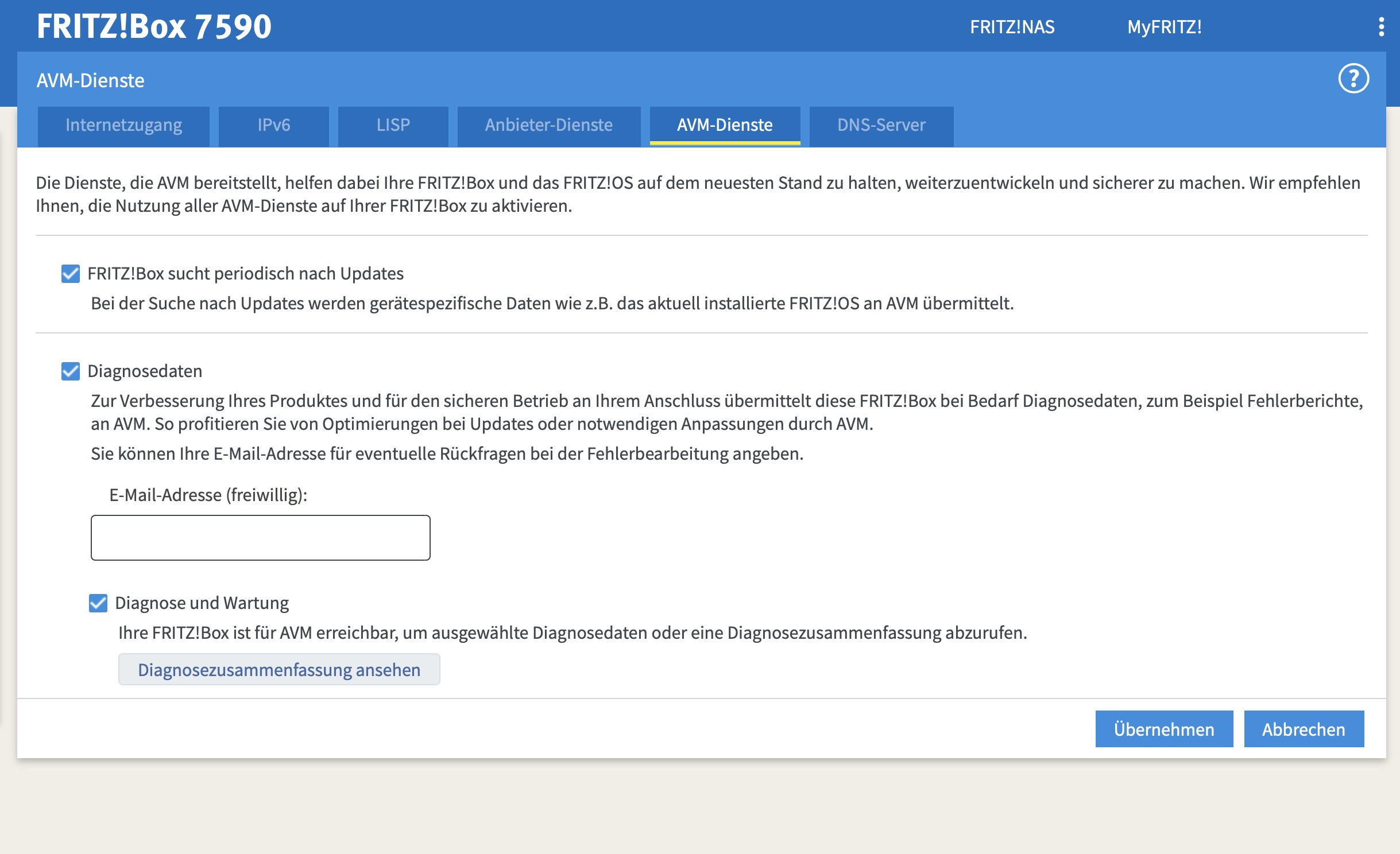The width and height of the screenshot is (1400, 854).
Task: Click the paragraph 'Zur Verbesserung Ihres Produktes'
Action: 727,412
